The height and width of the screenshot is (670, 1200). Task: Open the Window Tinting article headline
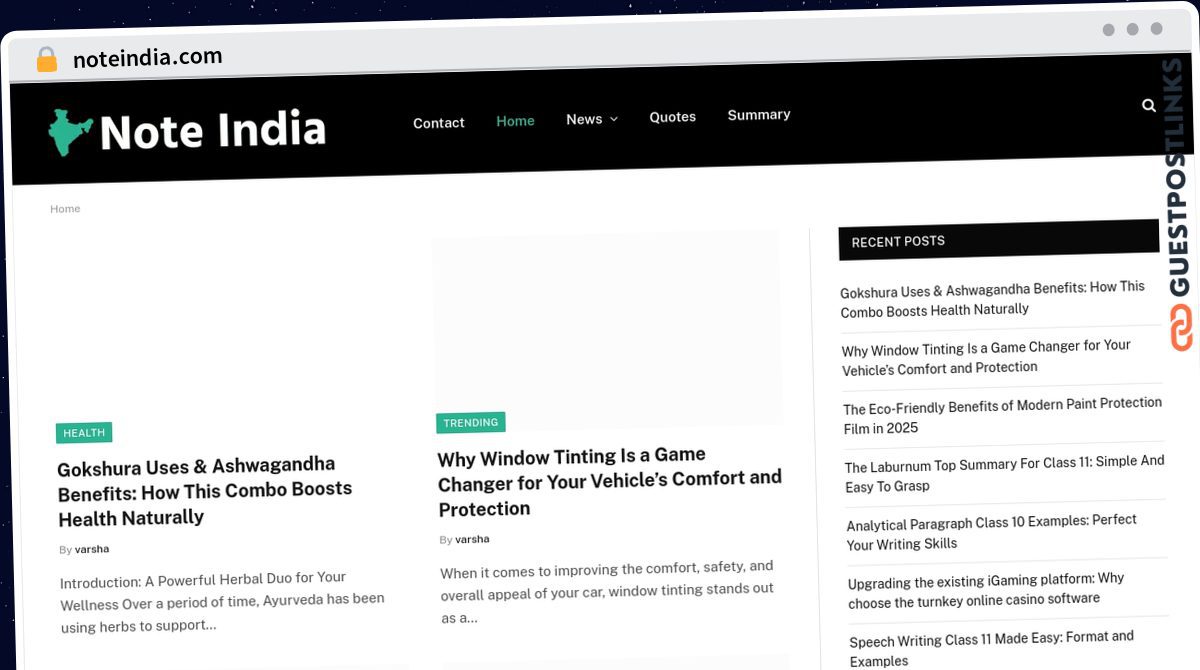[608, 481]
